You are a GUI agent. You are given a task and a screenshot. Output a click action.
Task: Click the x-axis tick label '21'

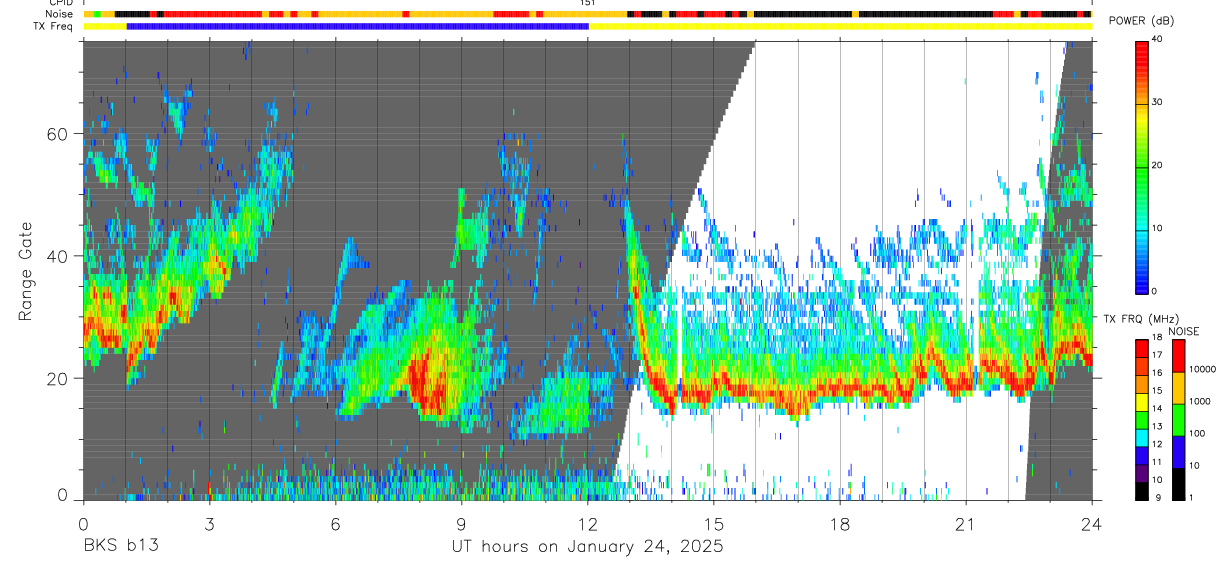pos(966,523)
